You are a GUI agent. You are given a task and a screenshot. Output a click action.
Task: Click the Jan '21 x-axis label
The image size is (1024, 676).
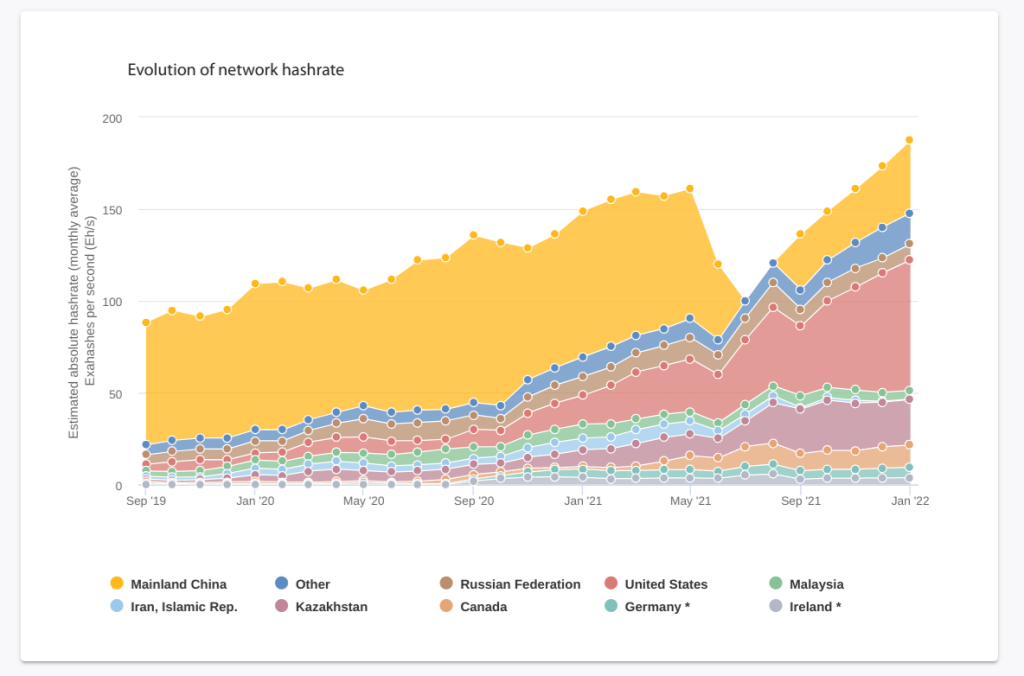pos(583,501)
